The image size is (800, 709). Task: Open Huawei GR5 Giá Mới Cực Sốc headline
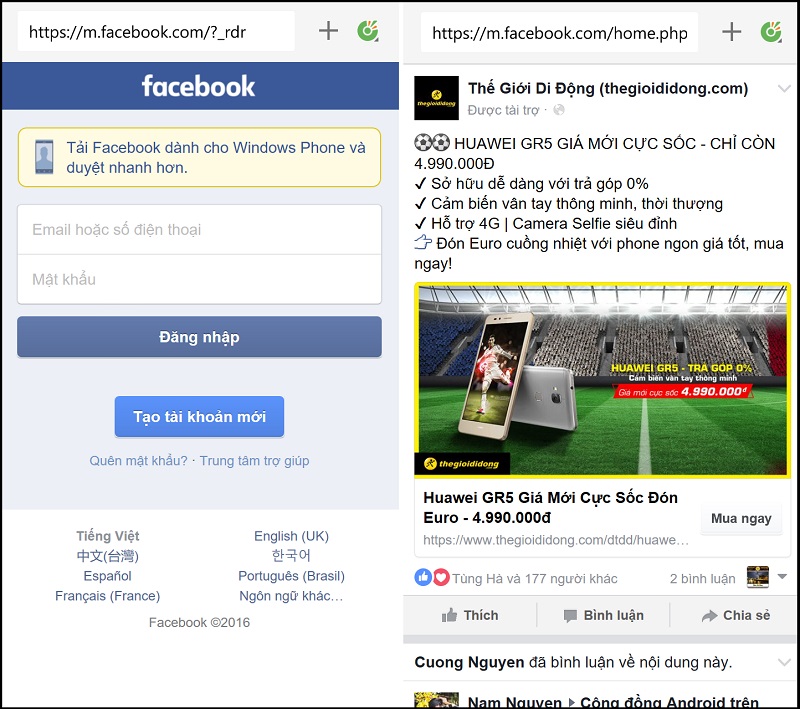click(551, 508)
